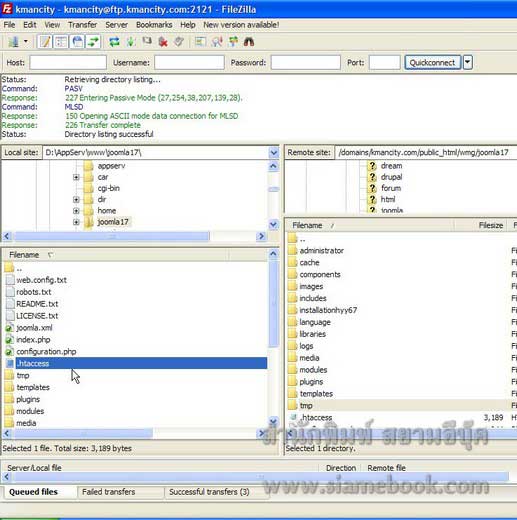Focus the Password input field

(306, 62)
